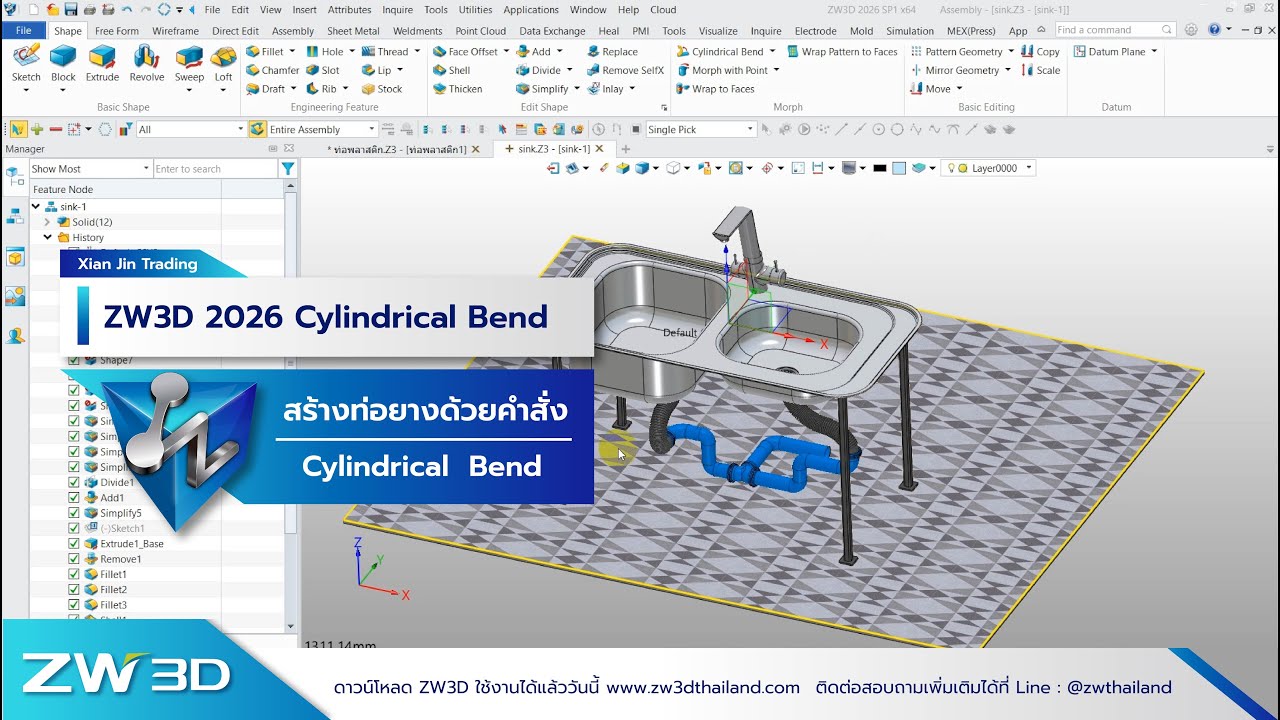Click the black color swatch in view toolbar
The height and width of the screenshot is (720, 1280).
coord(880,168)
